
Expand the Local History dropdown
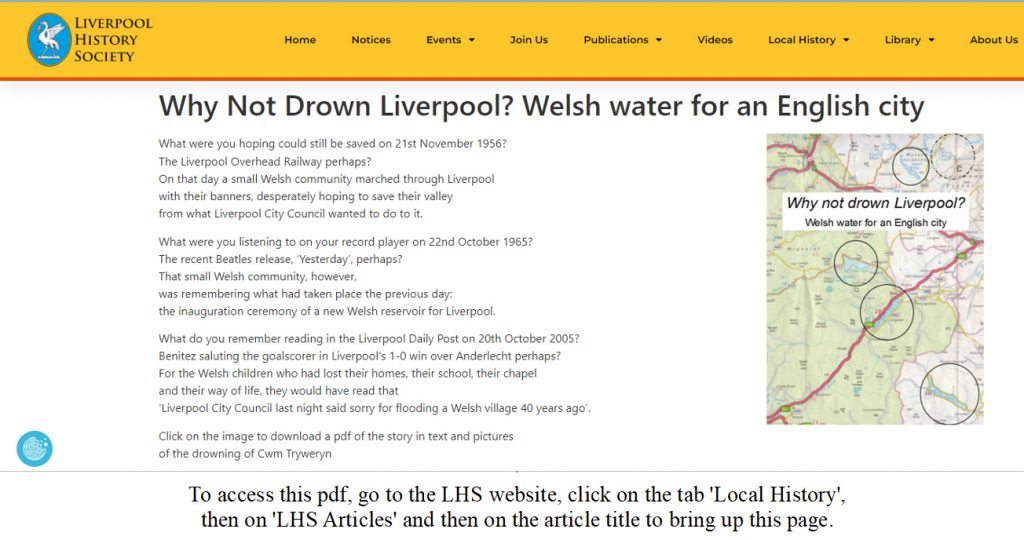808,40
